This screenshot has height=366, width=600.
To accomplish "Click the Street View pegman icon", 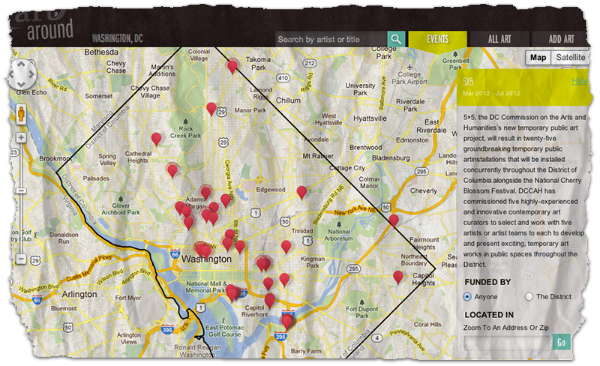I will tap(21, 114).
